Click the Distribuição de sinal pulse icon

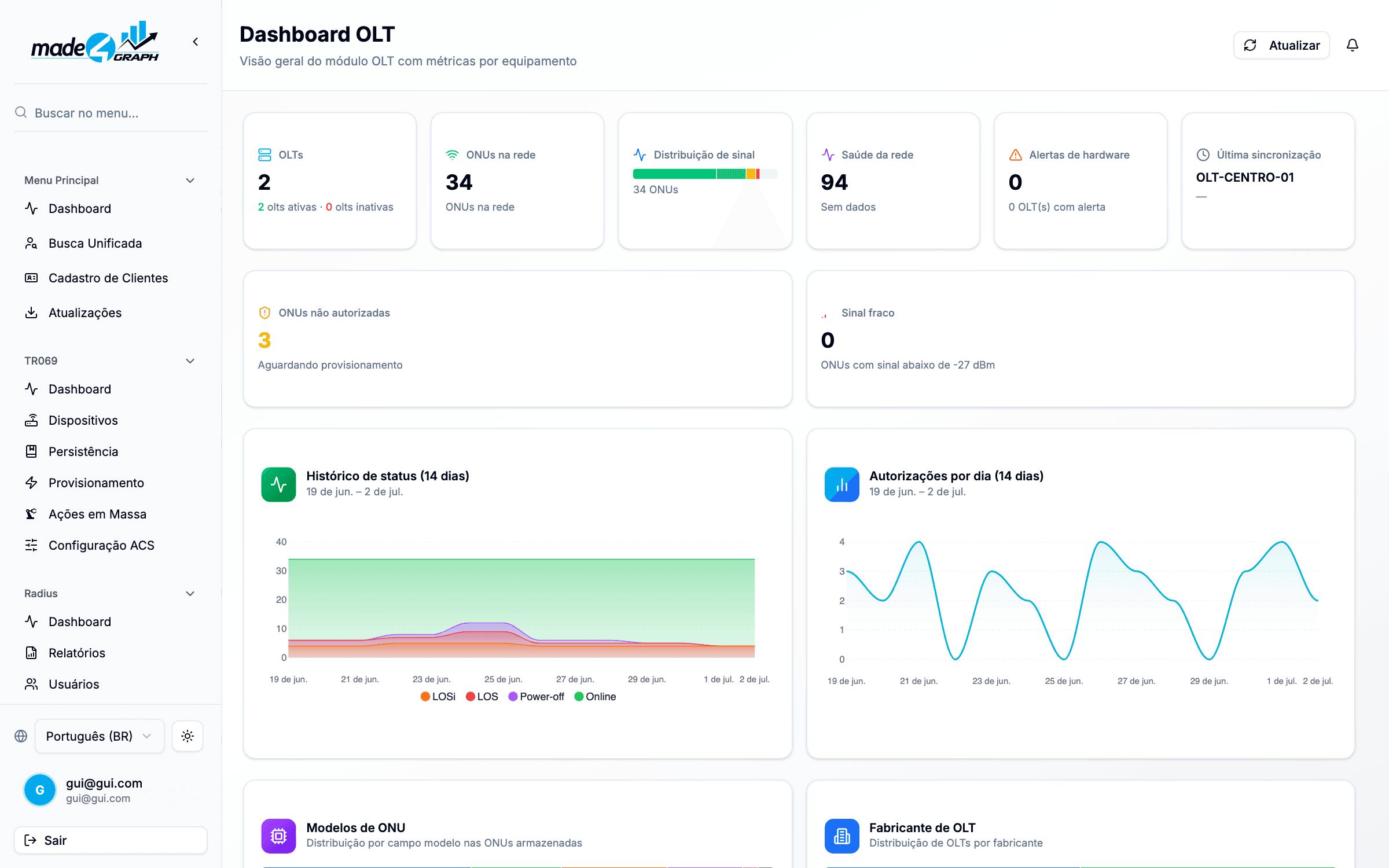(640, 155)
